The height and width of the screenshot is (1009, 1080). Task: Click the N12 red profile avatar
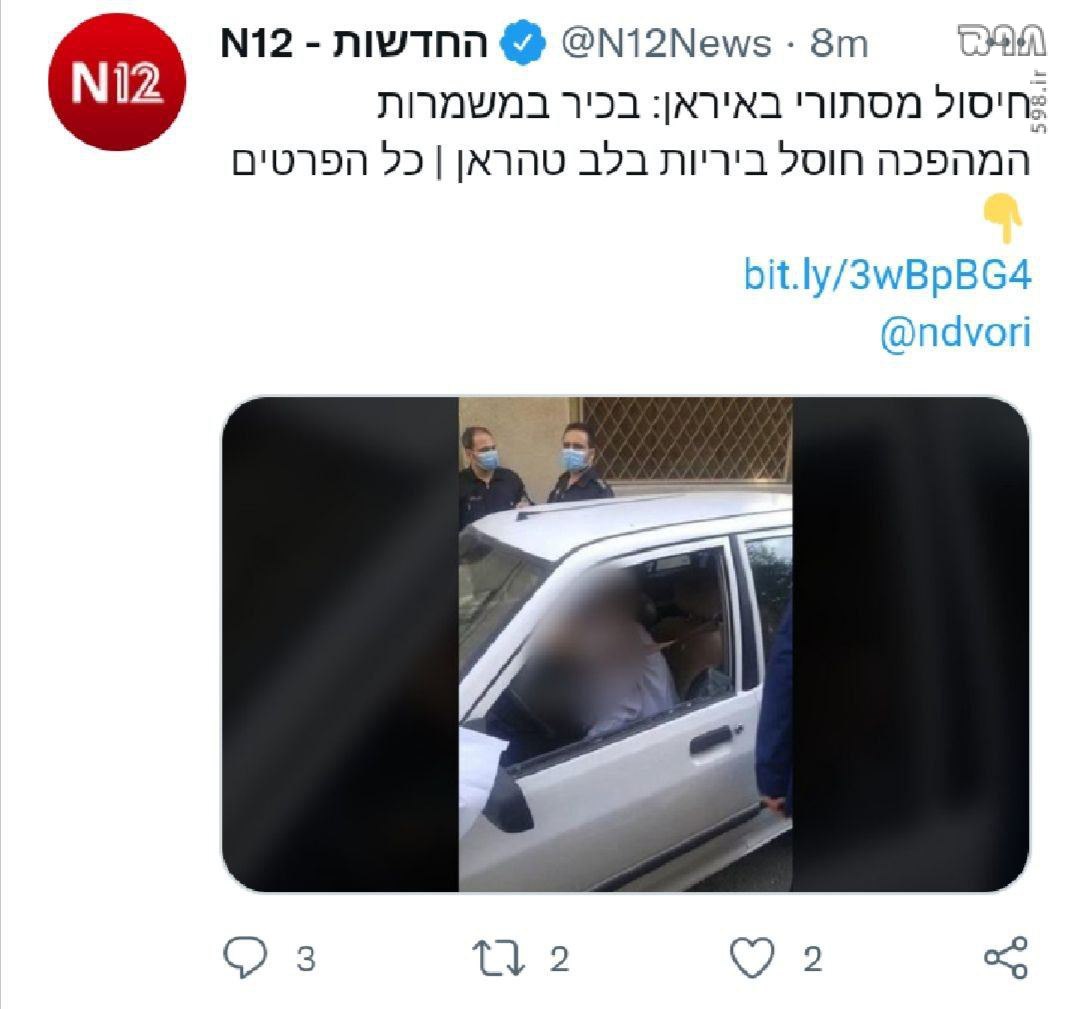point(116,81)
